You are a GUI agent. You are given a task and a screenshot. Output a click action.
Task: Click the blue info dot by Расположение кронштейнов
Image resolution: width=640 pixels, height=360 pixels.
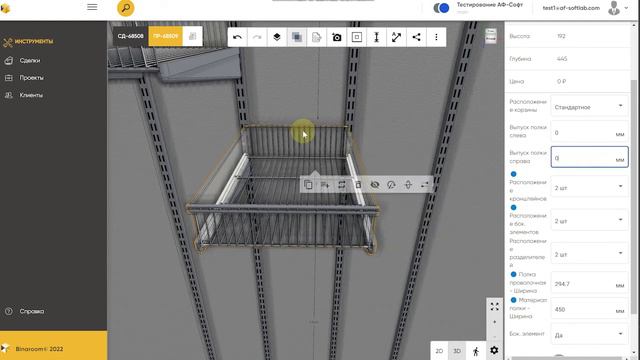[x=513, y=174]
